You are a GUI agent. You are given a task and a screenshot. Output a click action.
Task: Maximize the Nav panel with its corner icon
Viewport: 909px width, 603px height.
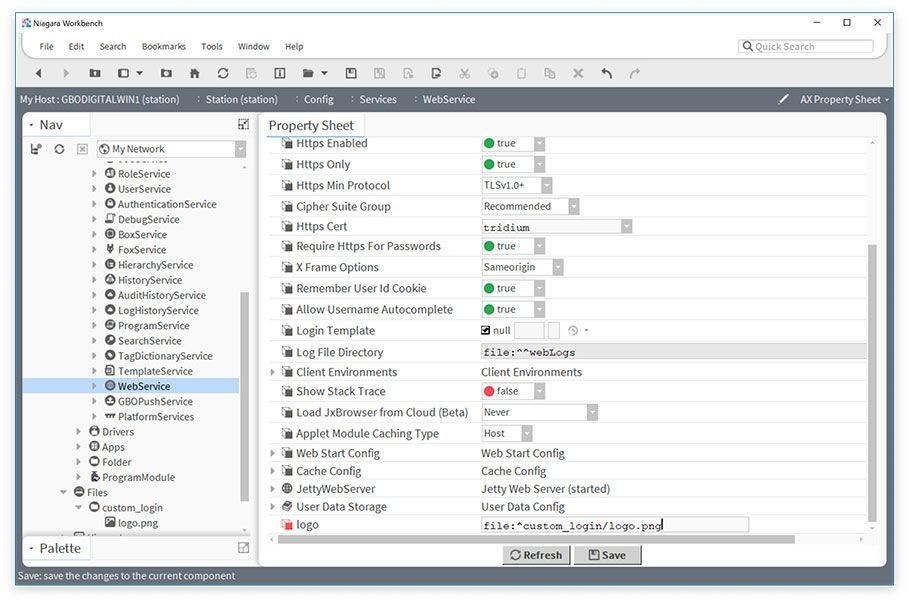tap(243, 124)
